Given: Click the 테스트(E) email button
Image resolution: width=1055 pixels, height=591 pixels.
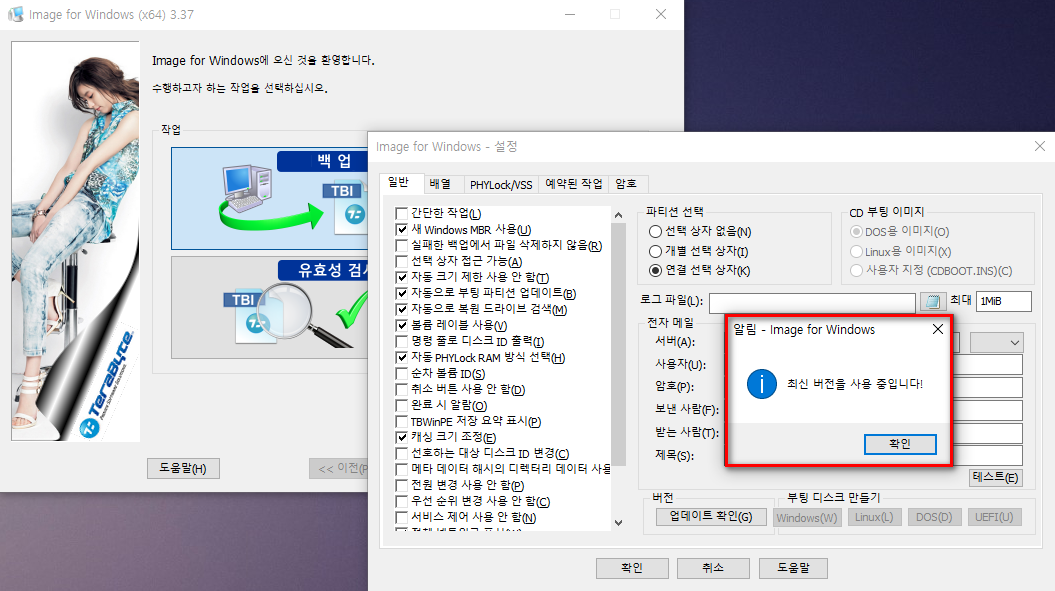Looking at the screenshot, I should coord(996,477).
